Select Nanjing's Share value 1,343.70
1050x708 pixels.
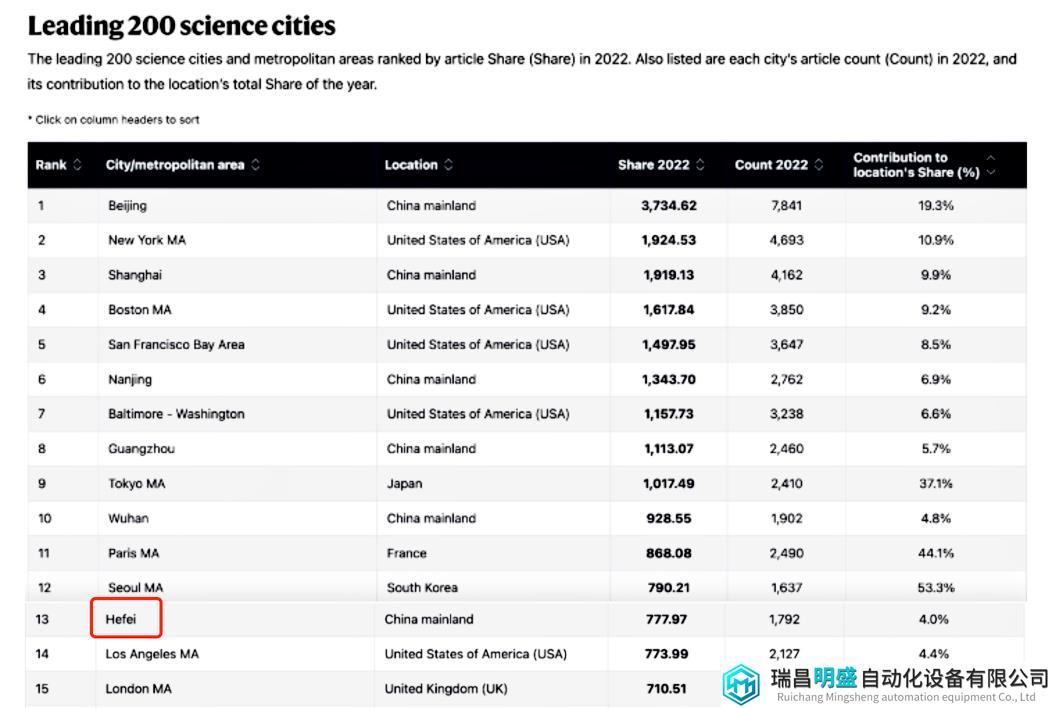[x=668, y=379]
